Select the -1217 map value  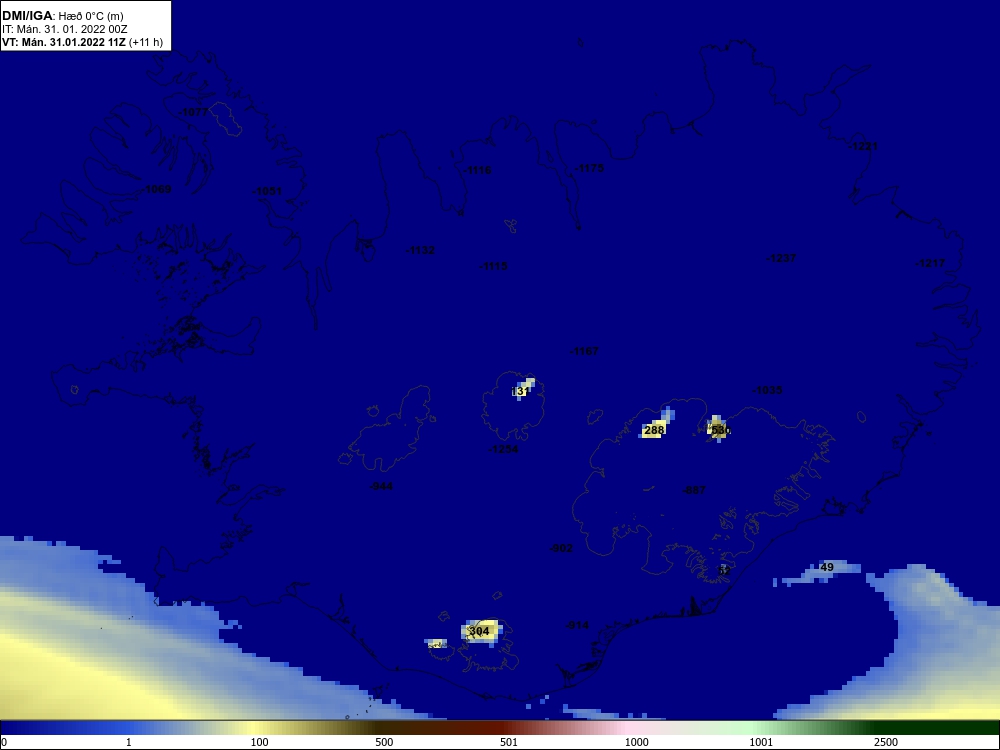pyautogui.click(x=930, y=263)
